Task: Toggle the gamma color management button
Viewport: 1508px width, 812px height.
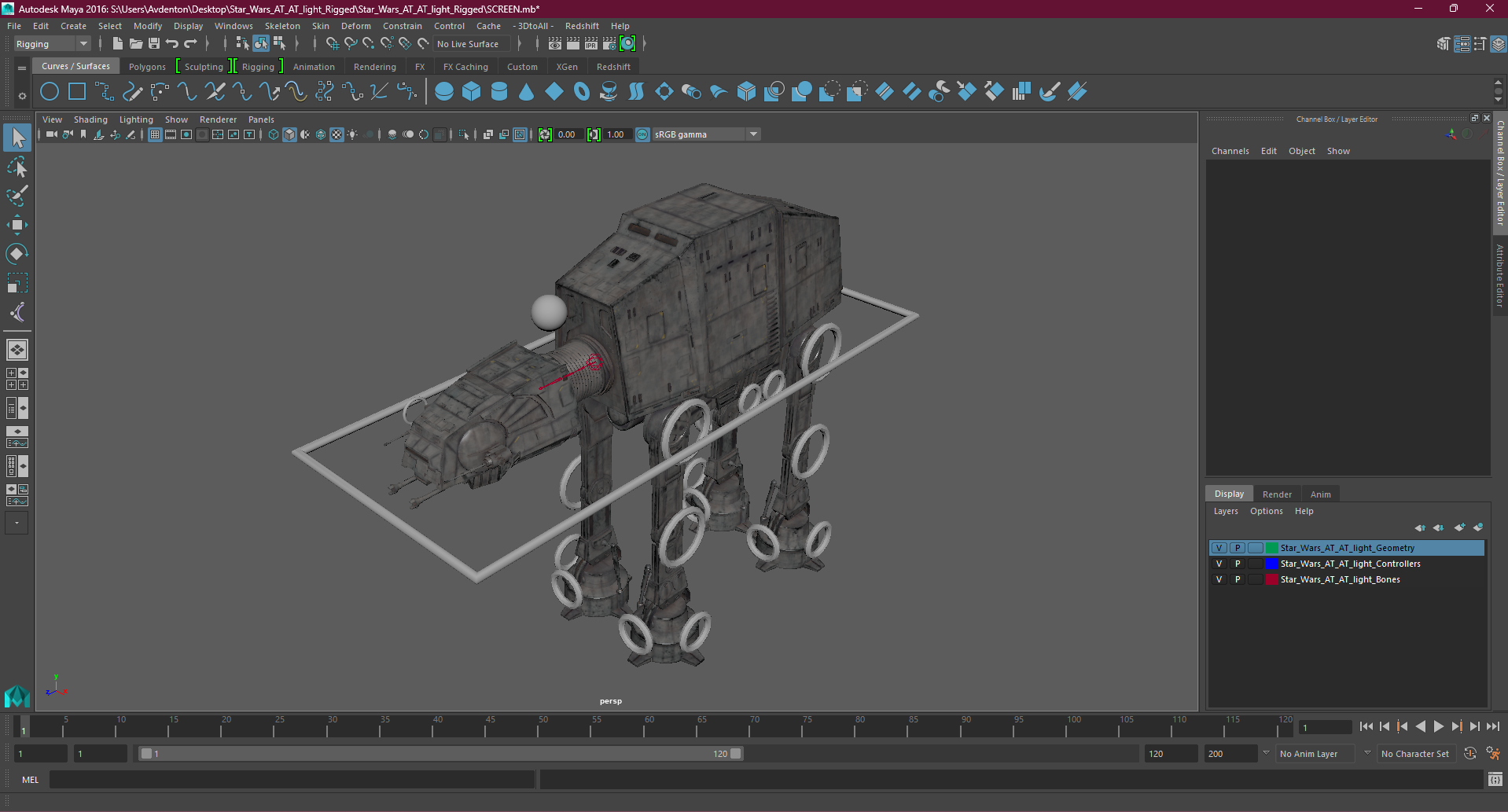Action: coord(642,134)
